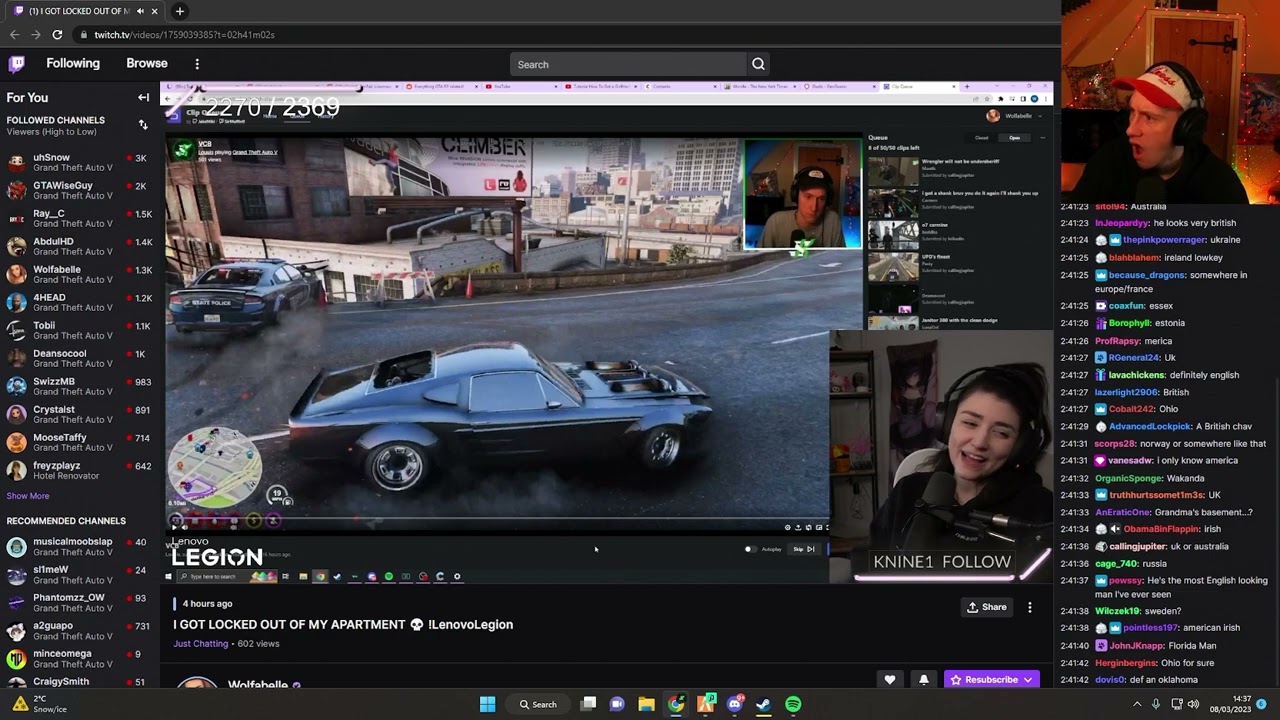The height and width of the screenshot is (720, 1280).
Task: Share this video
Action: click(x=986, y=607)
